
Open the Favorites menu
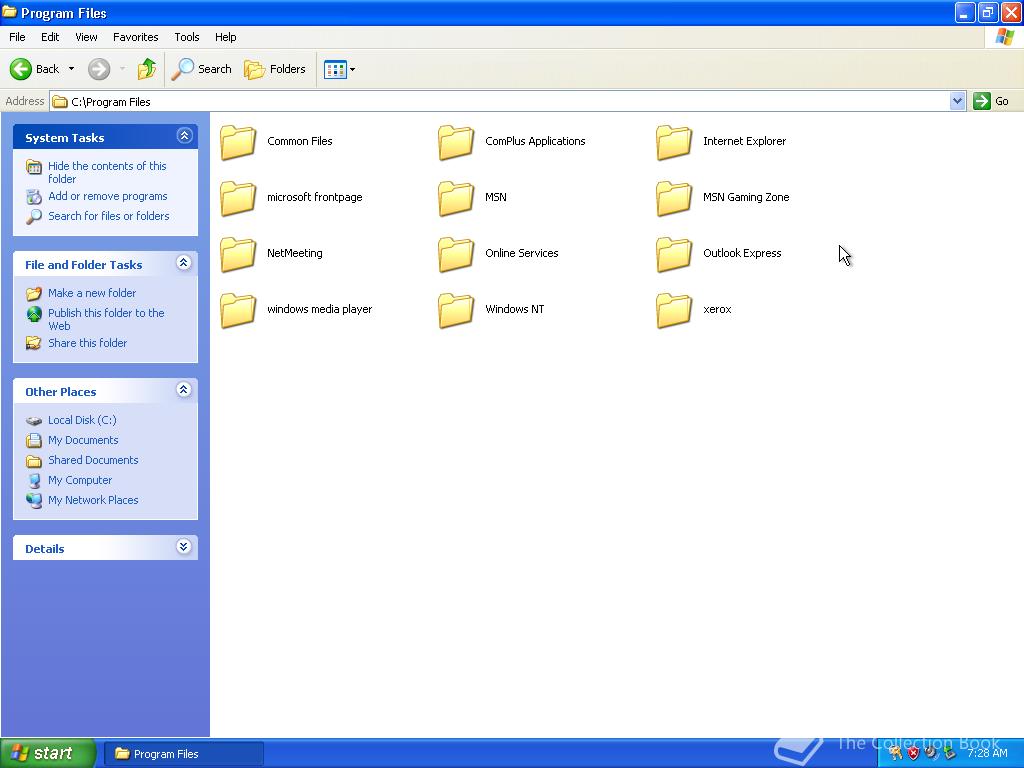click(x=135, y=37)
